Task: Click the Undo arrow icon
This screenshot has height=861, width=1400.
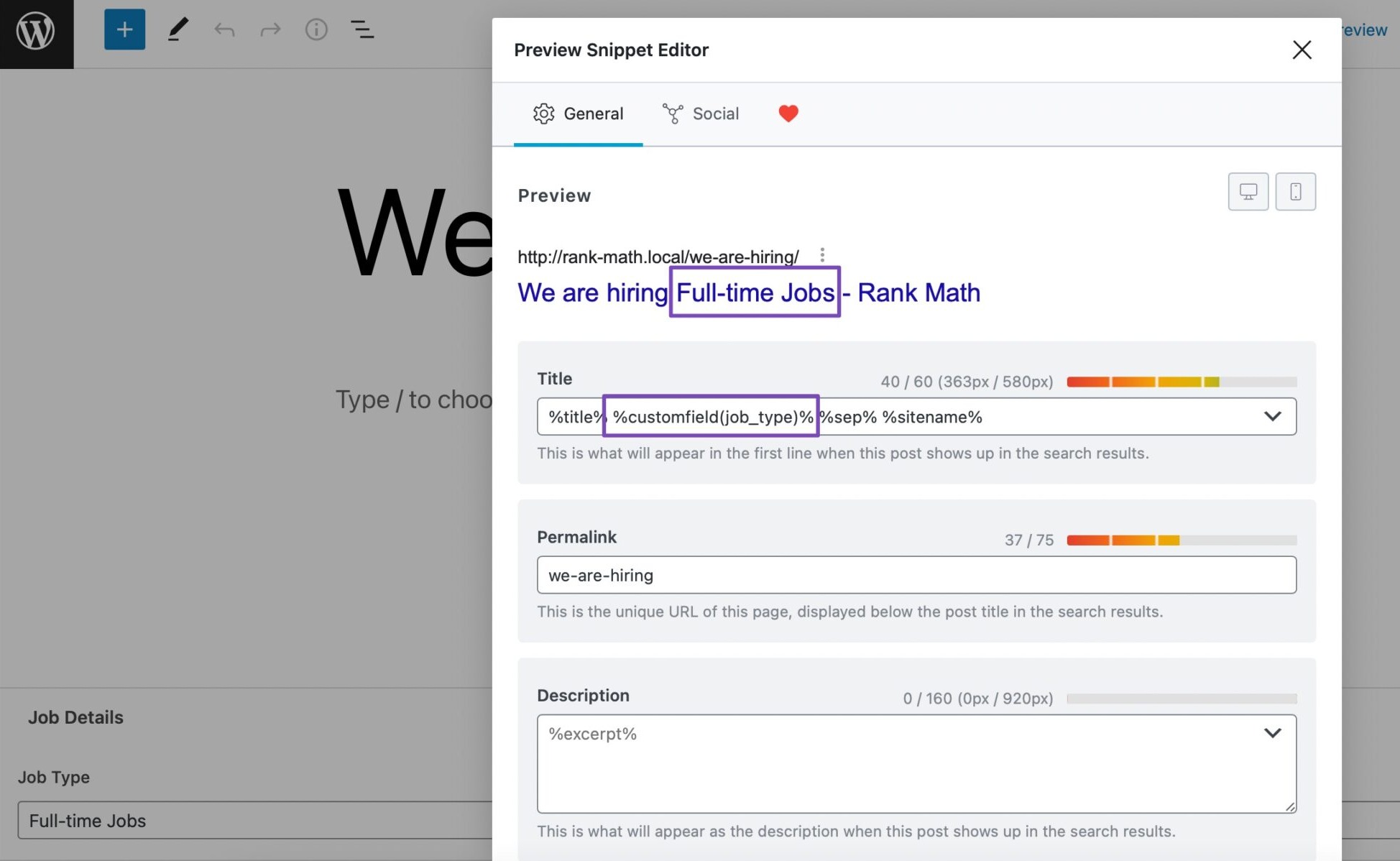Action: pos(224,29)
